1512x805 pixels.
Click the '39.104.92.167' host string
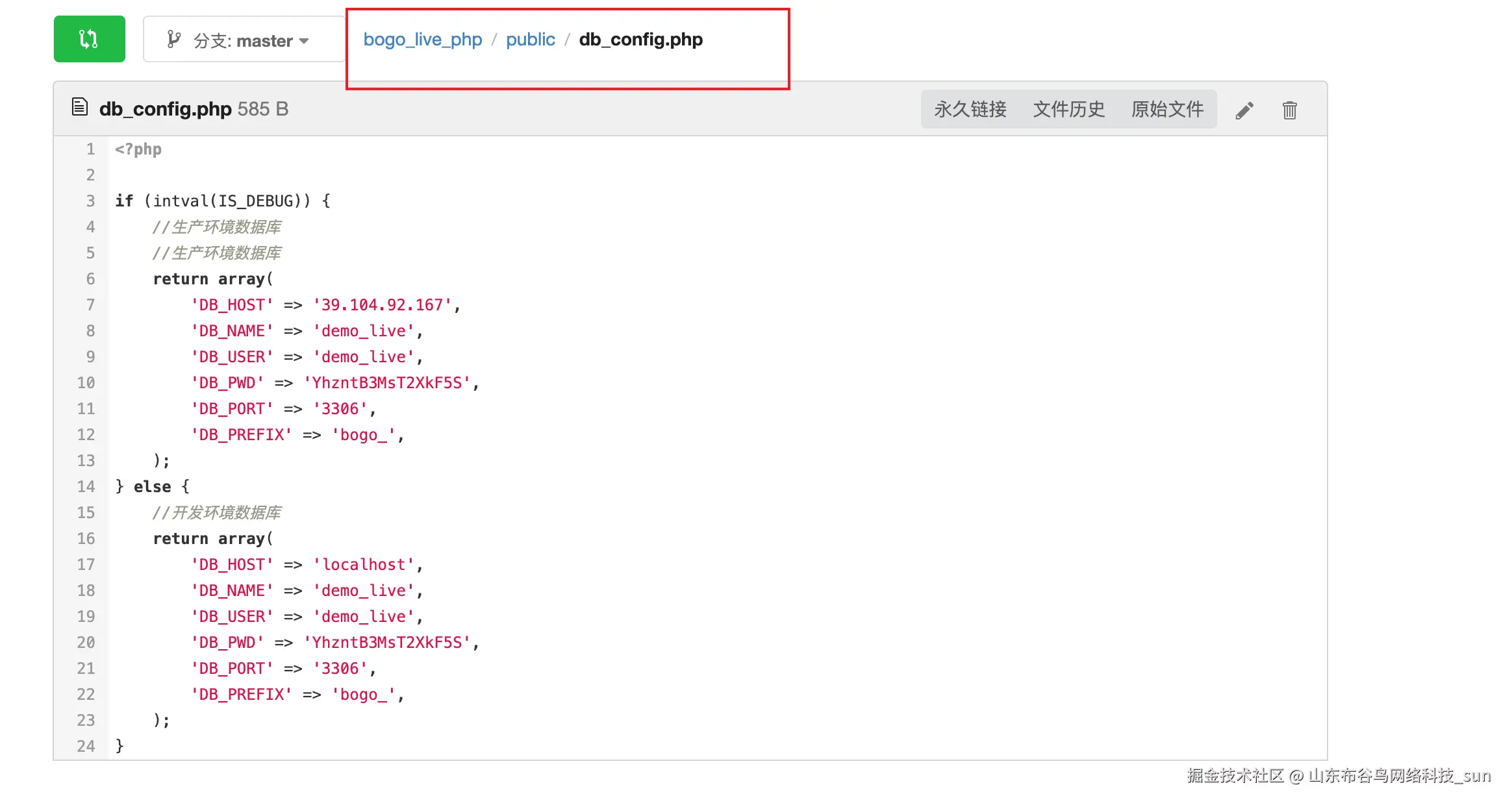383,305
